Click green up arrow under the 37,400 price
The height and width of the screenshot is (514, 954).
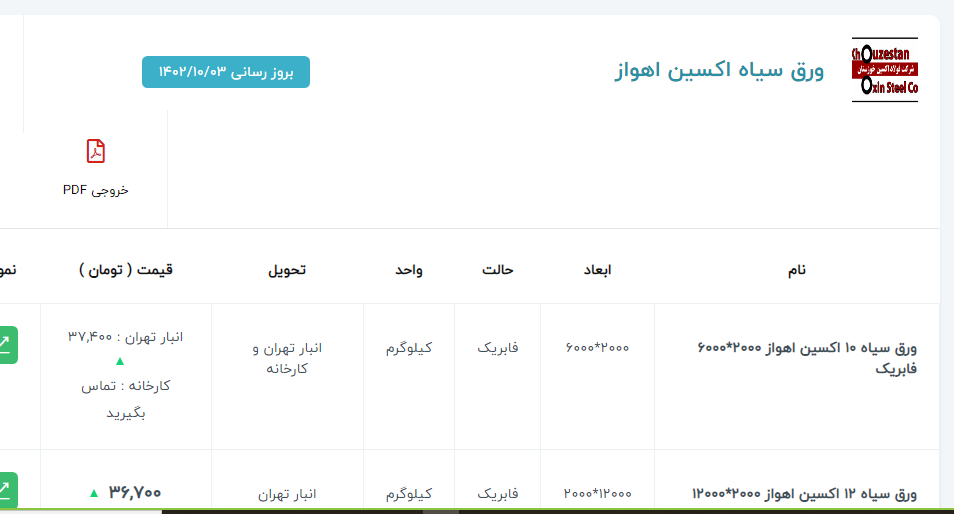[x=120, y=361]
